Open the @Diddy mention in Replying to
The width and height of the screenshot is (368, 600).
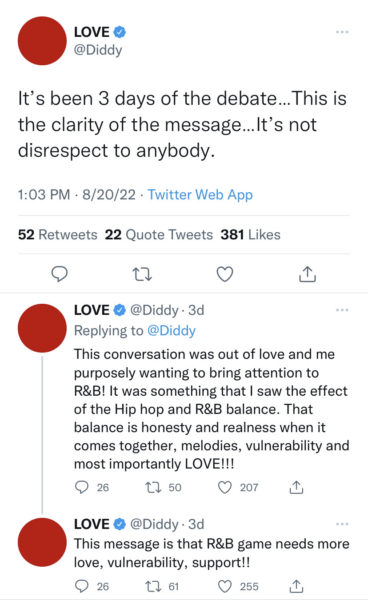click(x=171, y=330)
